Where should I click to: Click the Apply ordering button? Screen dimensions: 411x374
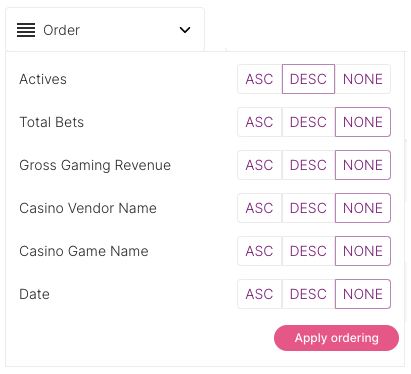click(336, 338)
